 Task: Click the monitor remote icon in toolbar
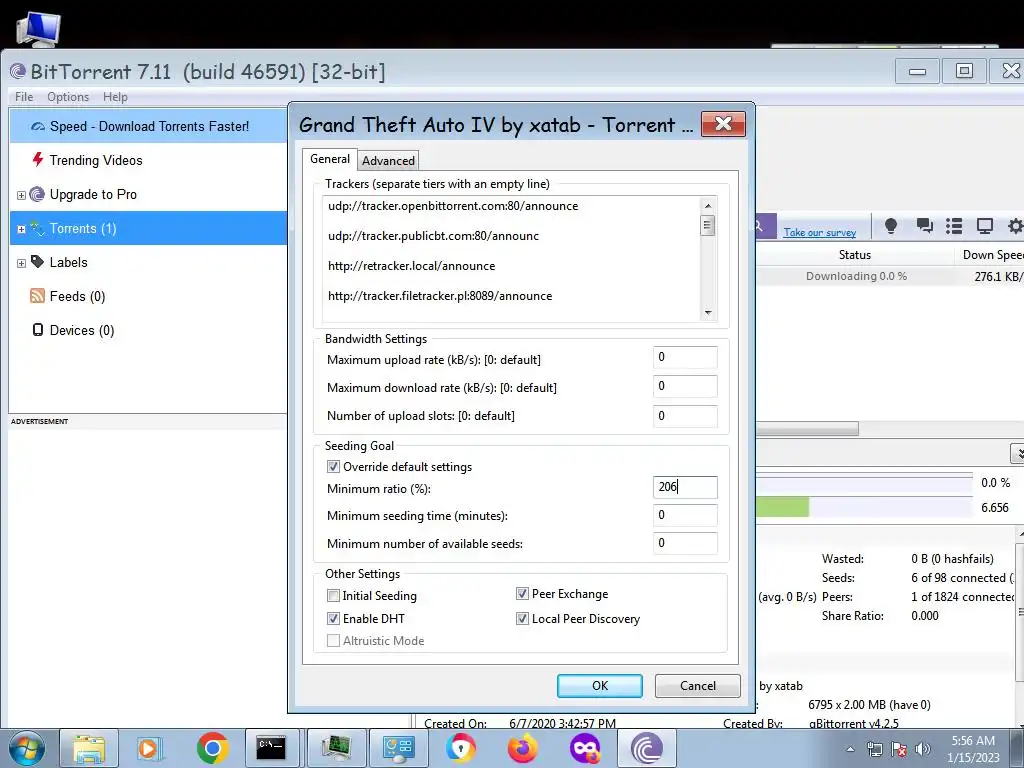click(984, 226)
